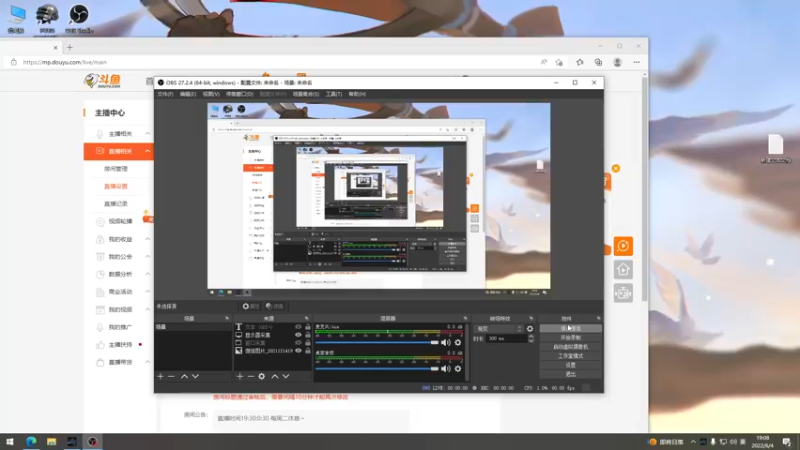Image resolution: width=800 pixels, height=450 pixels.
Task: Open source properties gear in Sources toolbar
Action: 262,377
